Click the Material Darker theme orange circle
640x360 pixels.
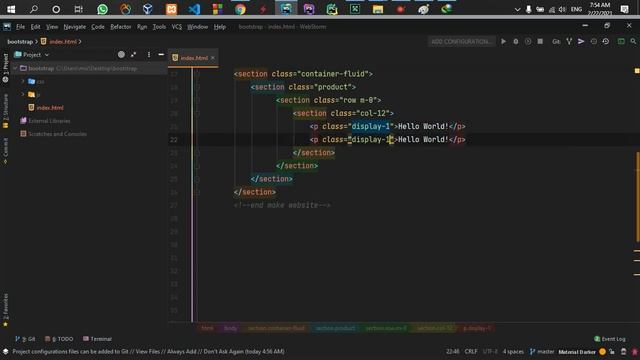pos(602,351)
